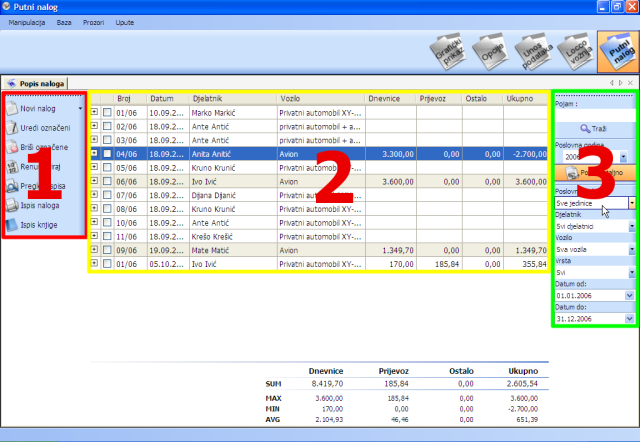Open Vrsta Svi dropdown

(x=632, y=272)
